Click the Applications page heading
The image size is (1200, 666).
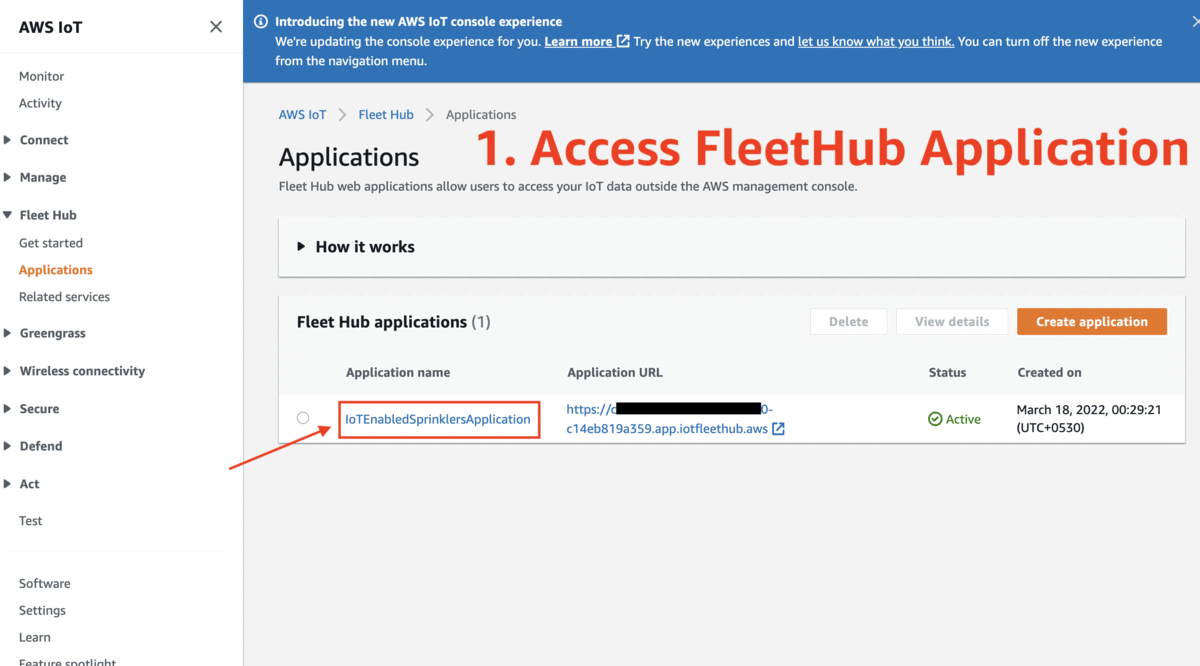[349, 158]
